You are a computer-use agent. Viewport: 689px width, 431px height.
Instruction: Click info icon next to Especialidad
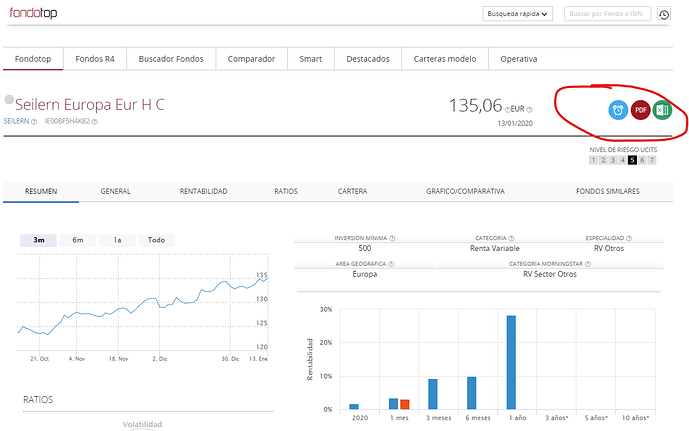(629, 238)
